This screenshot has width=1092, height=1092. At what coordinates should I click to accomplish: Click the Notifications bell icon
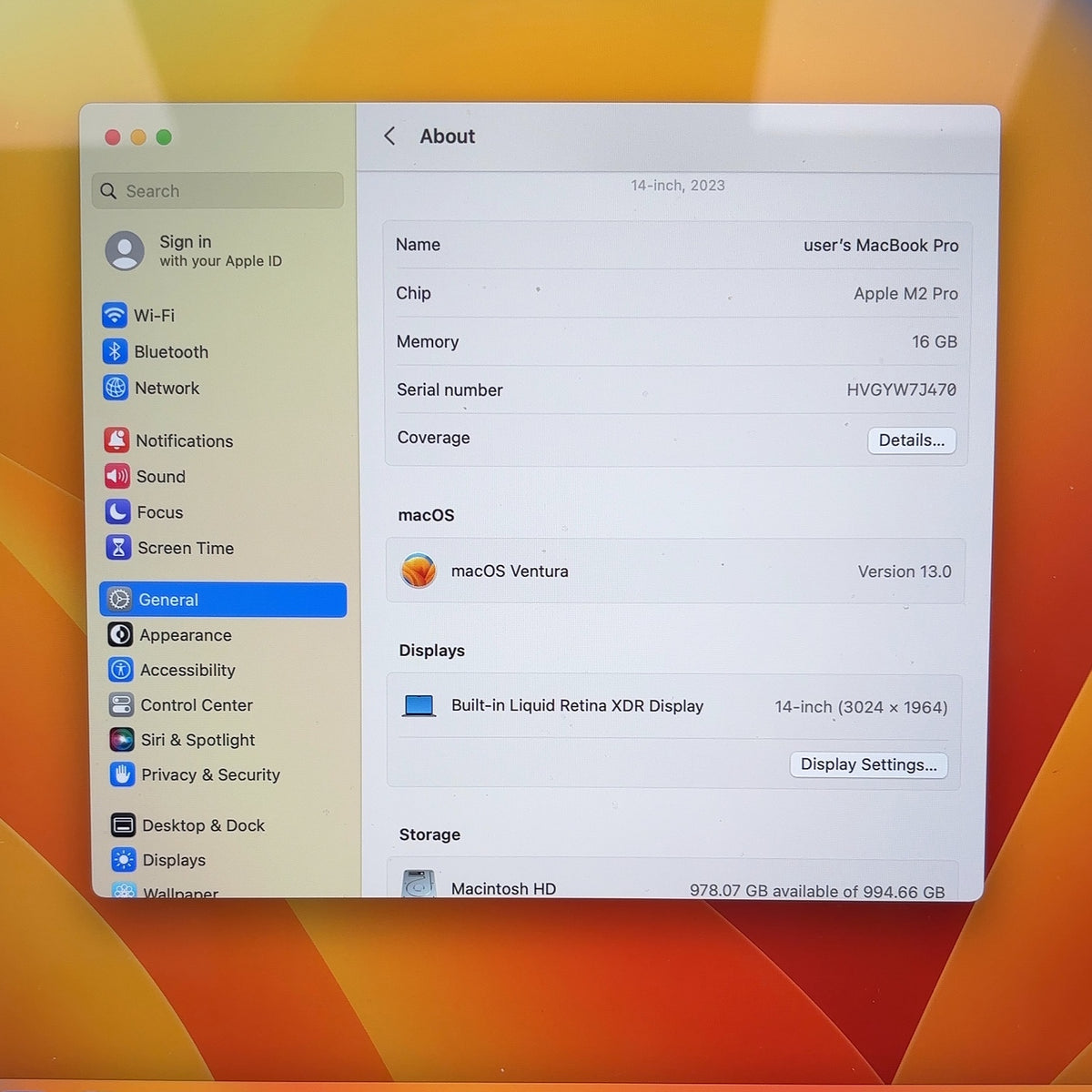[x=116, y=440]
